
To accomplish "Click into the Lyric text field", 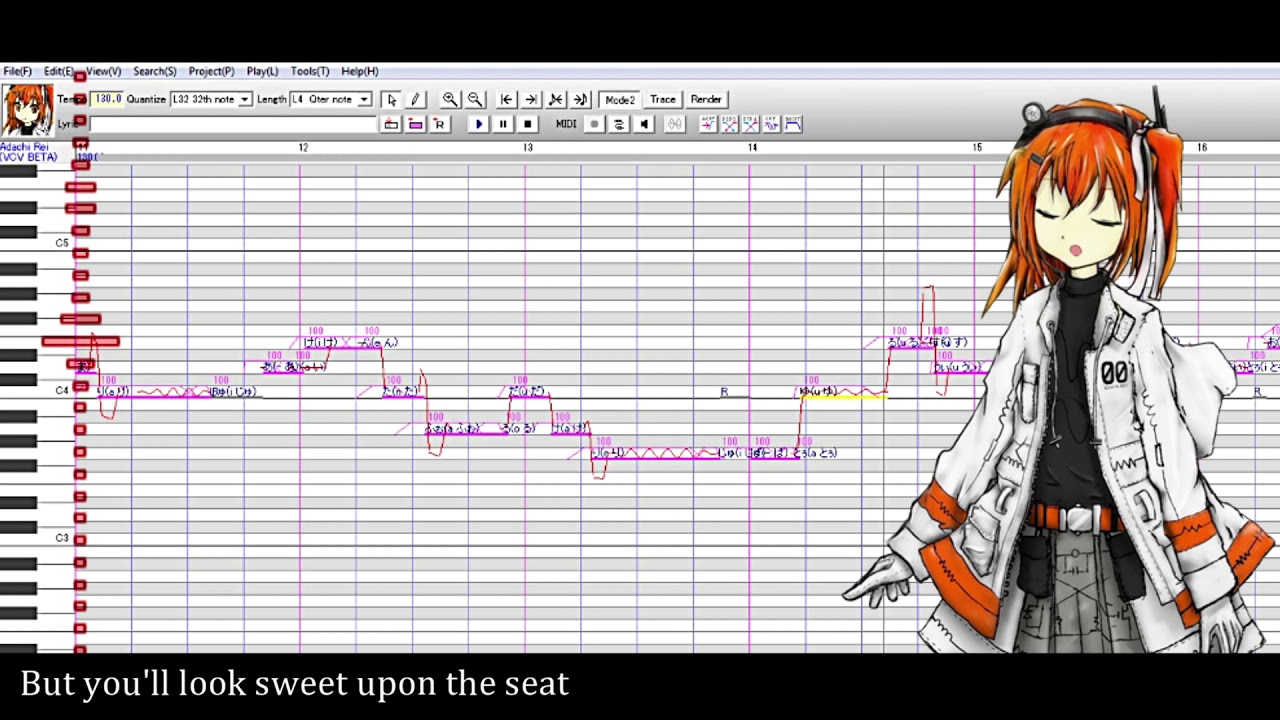I will pyautogui.click(x=233, y=124).
